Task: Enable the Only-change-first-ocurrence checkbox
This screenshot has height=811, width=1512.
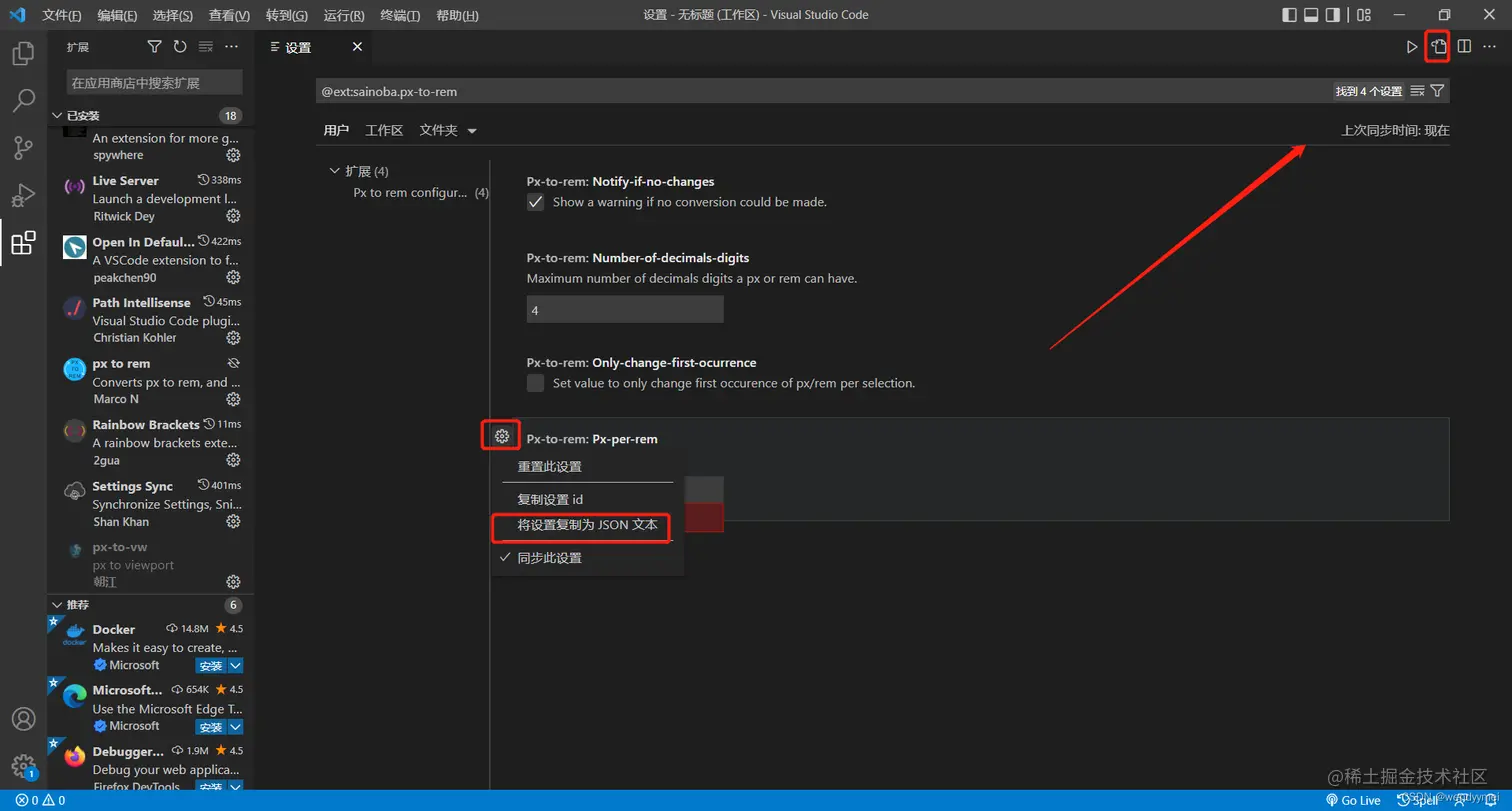Action: point(536,383)
